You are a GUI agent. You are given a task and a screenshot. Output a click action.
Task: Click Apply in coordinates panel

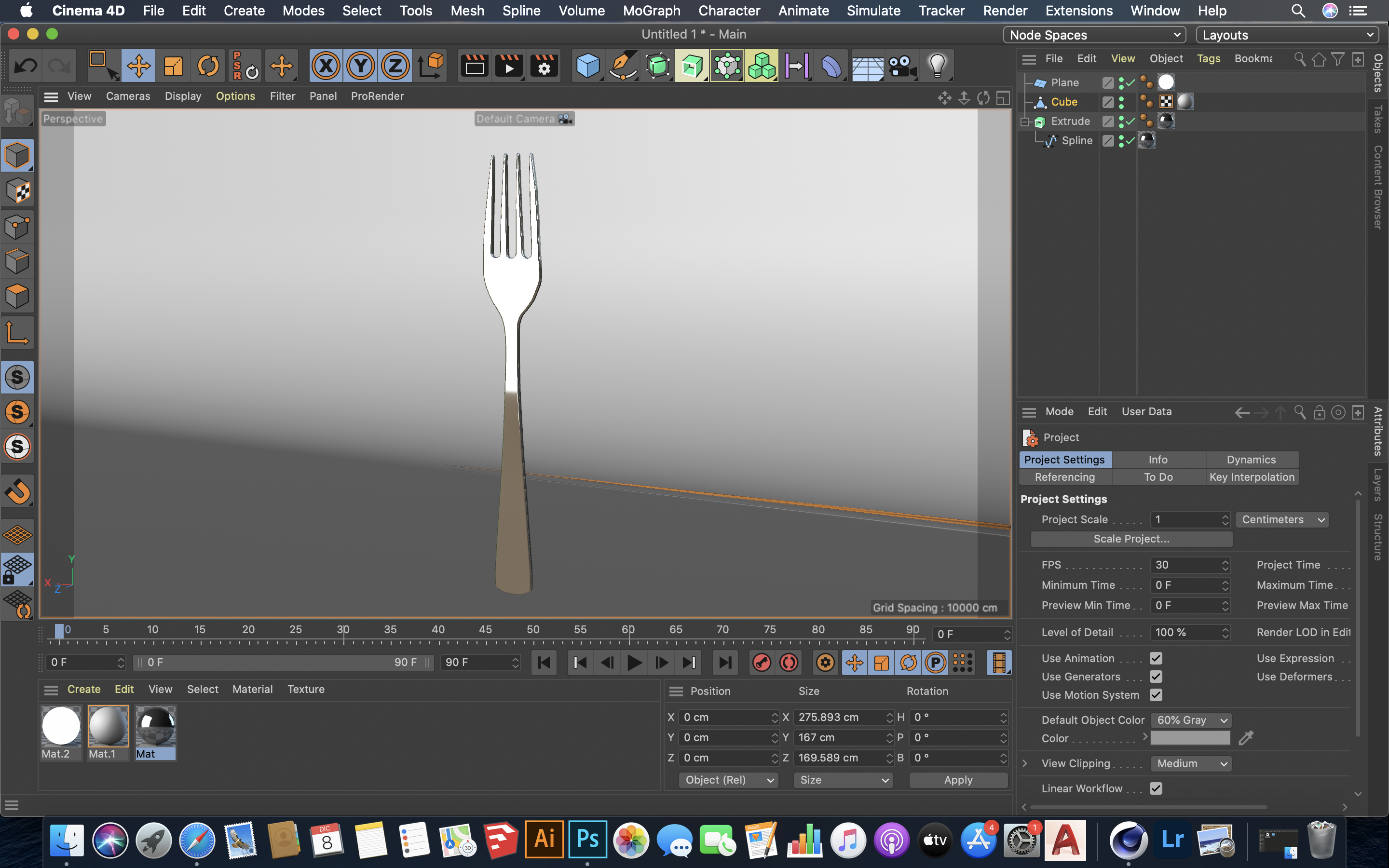tap(958, 780)
